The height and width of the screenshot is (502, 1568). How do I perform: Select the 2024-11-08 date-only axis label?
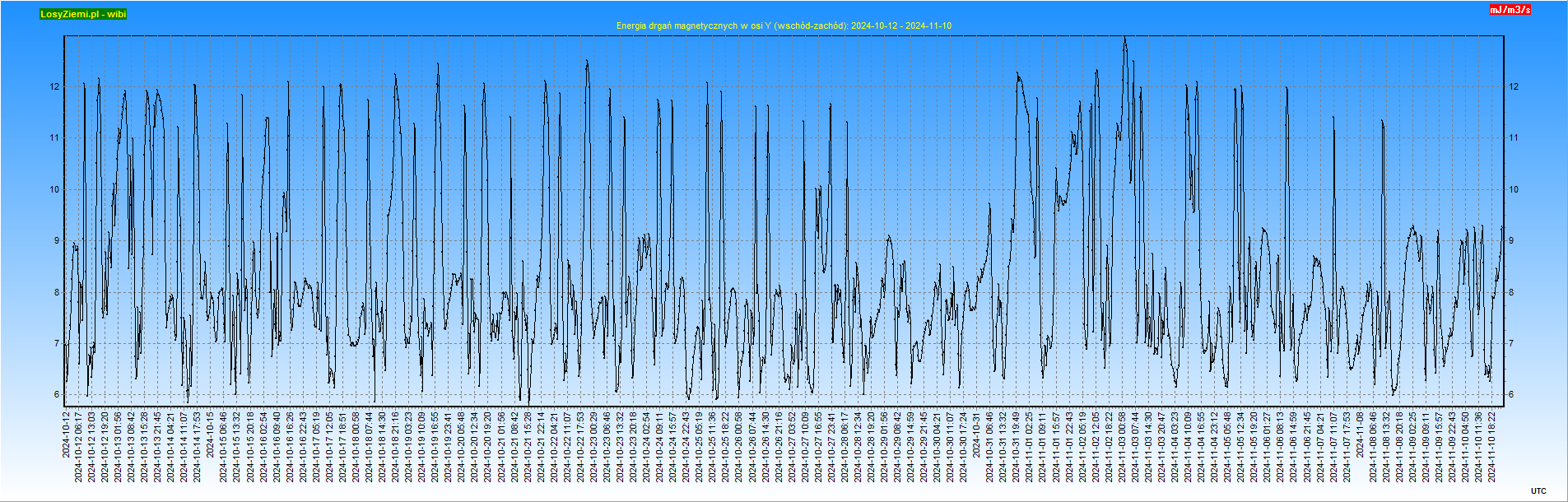[1360, 435]
